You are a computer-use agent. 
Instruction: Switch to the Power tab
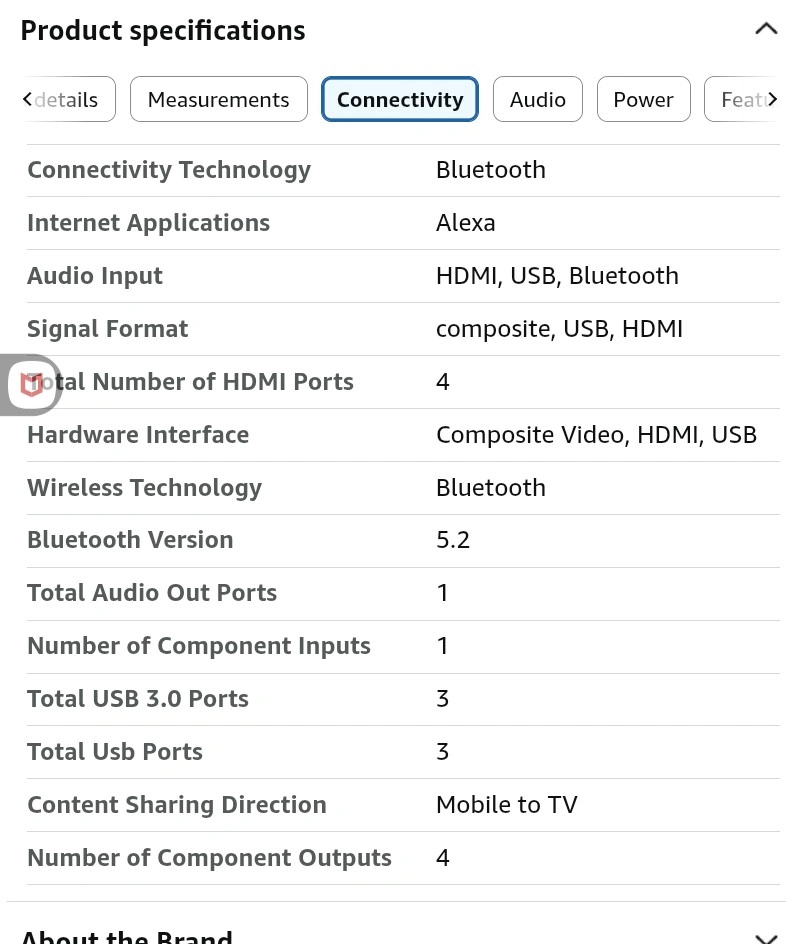point(643,100)
